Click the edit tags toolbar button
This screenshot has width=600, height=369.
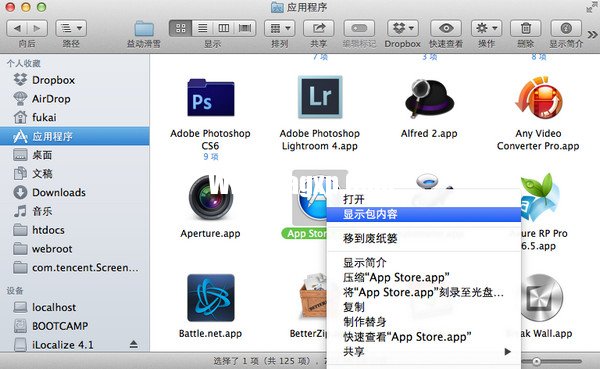coord(359,28)
